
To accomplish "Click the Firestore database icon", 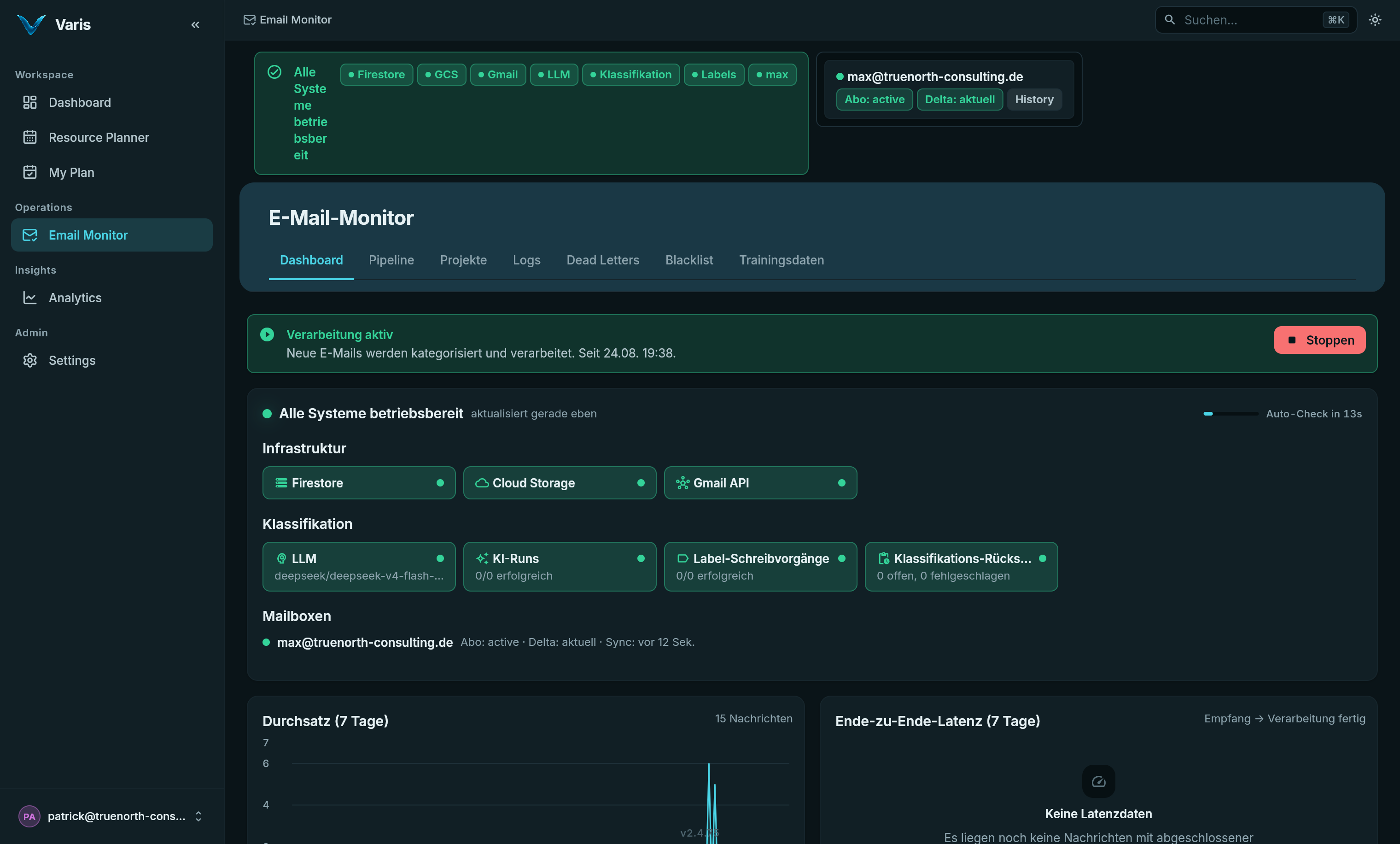I will point(281,482).
